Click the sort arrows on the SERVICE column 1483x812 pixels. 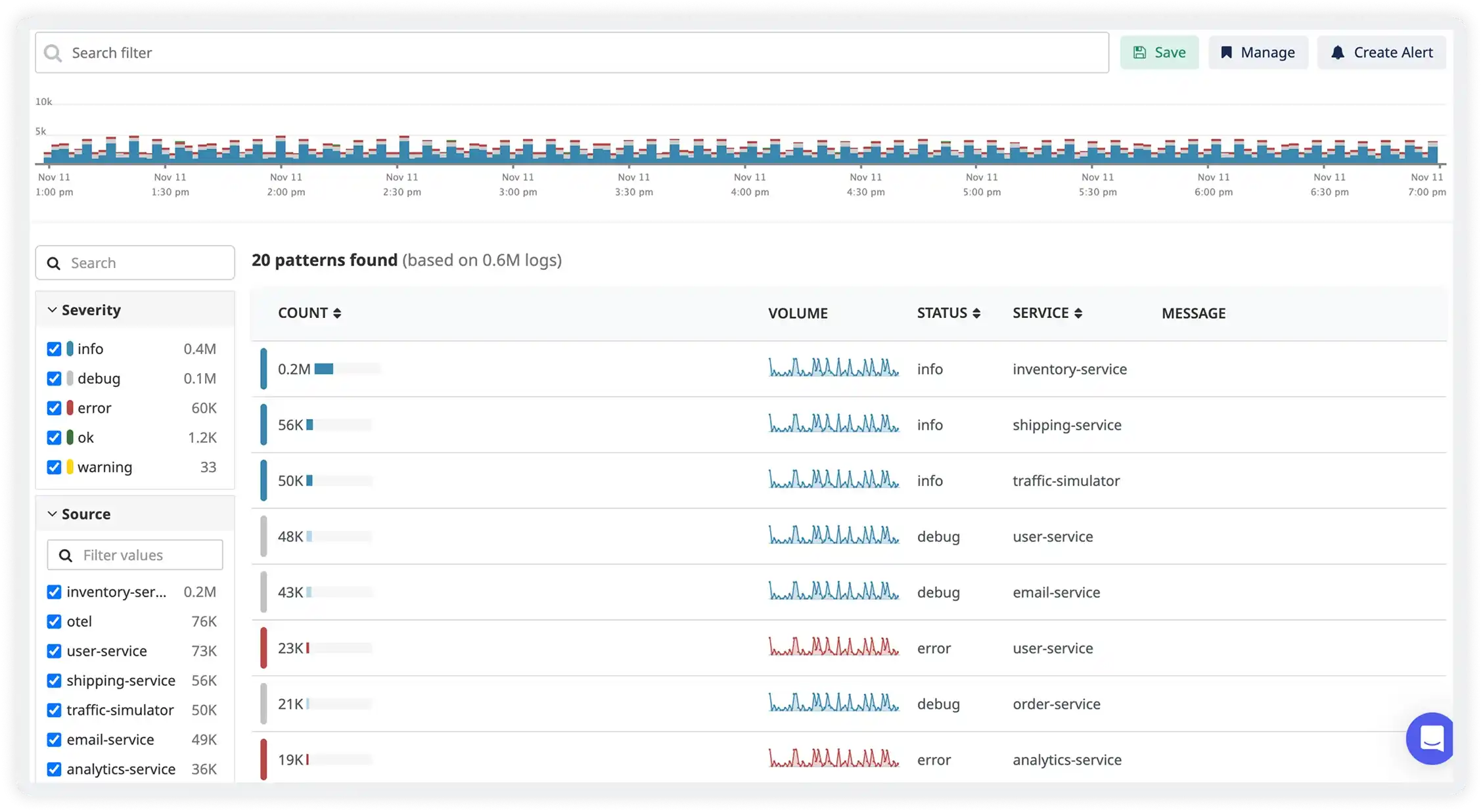tap(1079, 313)
